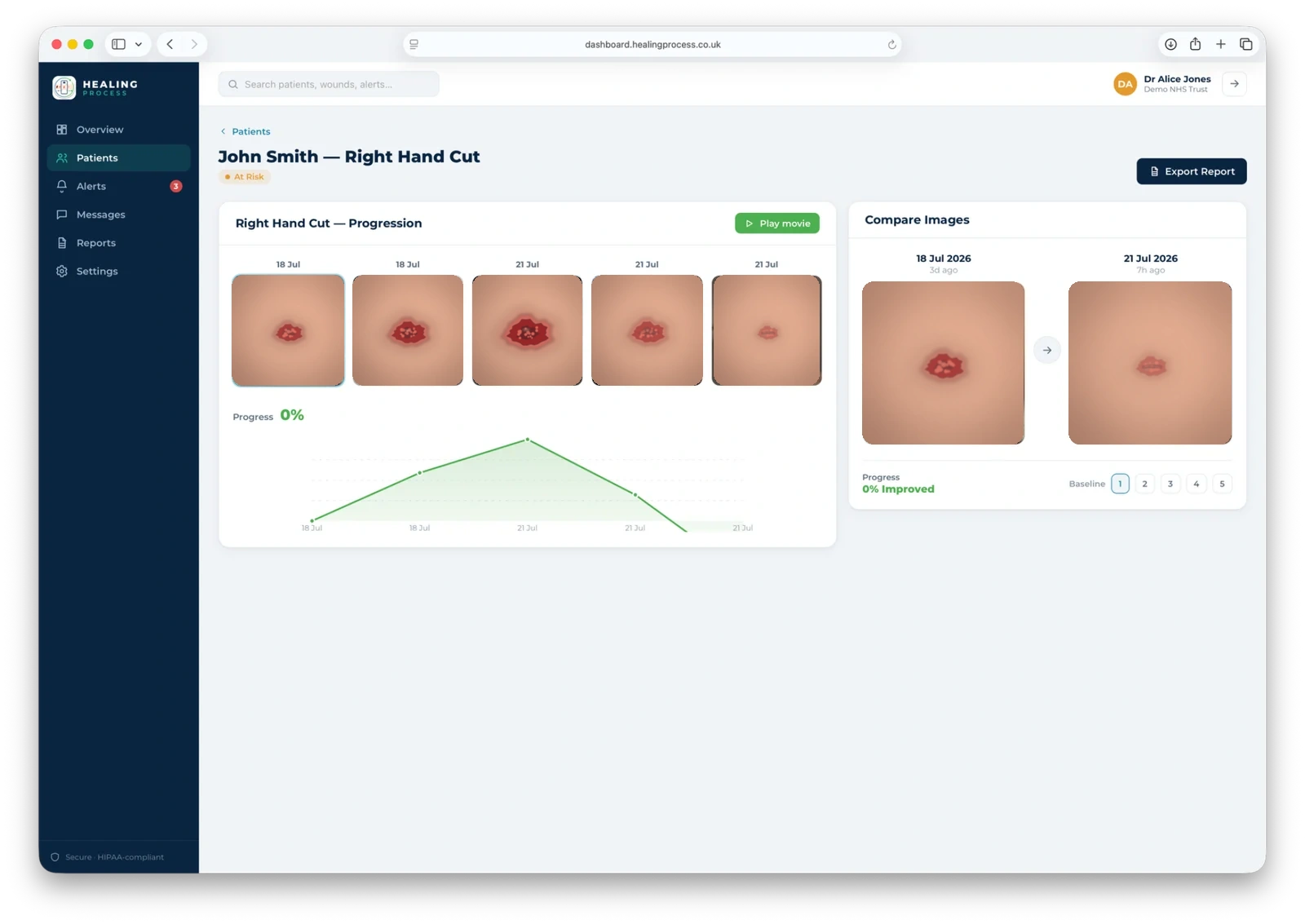Go forward with the browser forward arrow
The image size is (1305, 924).
coord(194,44)
